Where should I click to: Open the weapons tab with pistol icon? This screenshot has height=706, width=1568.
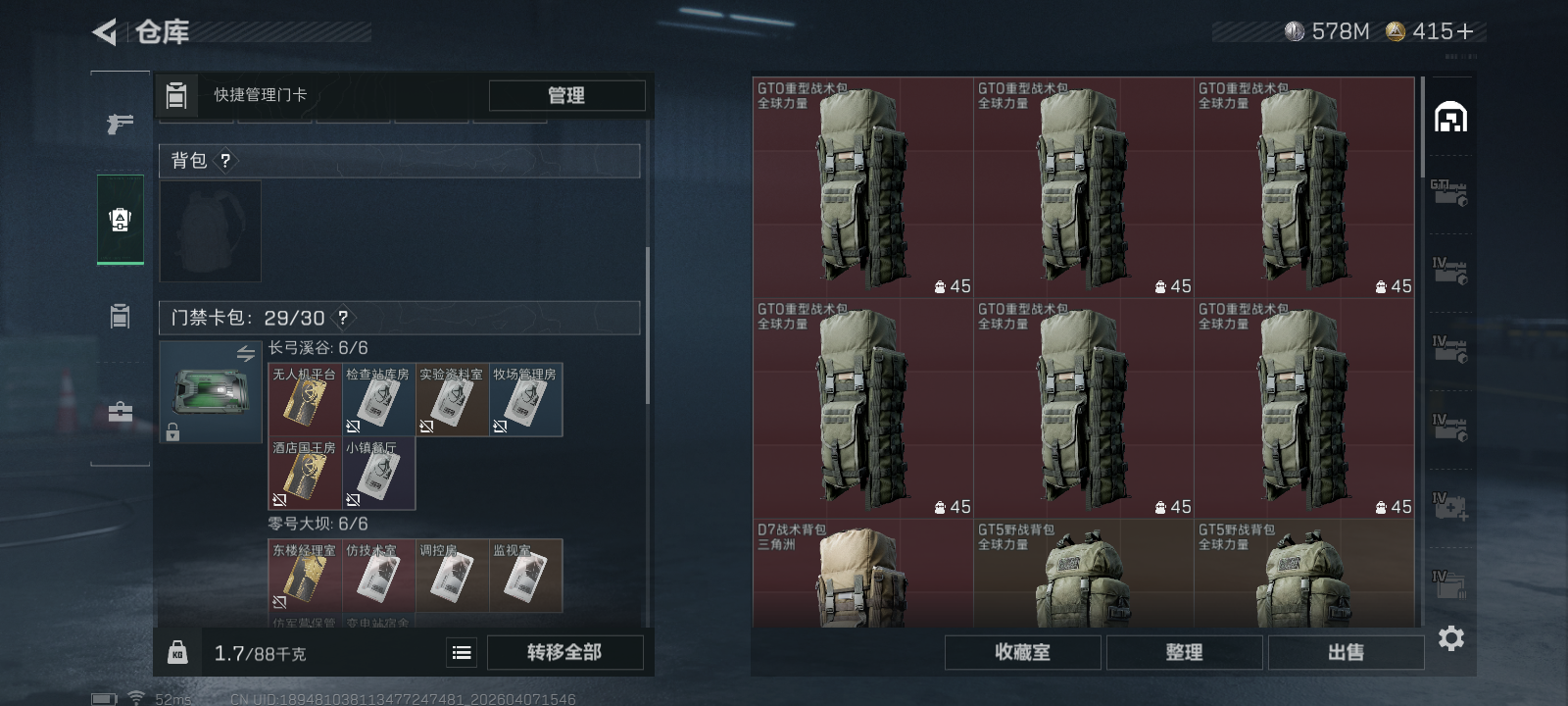pos(121,124)
